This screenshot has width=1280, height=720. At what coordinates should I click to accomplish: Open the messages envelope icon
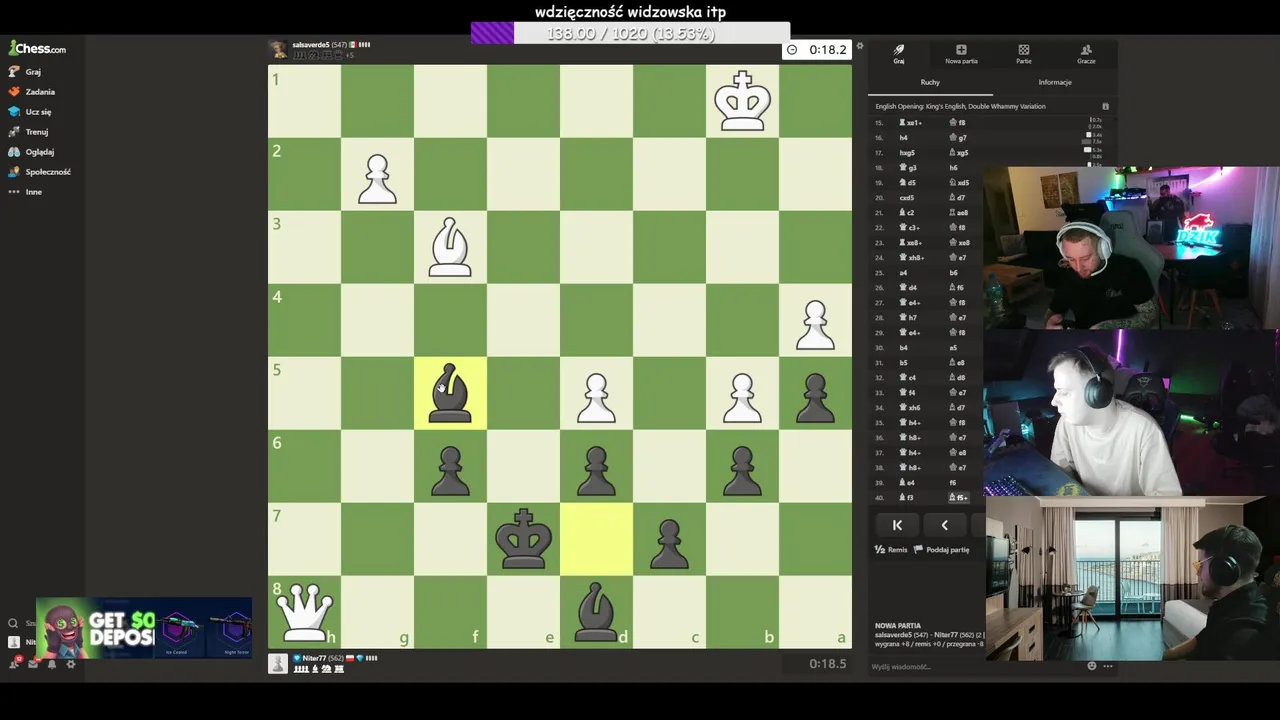pos(33,664)
